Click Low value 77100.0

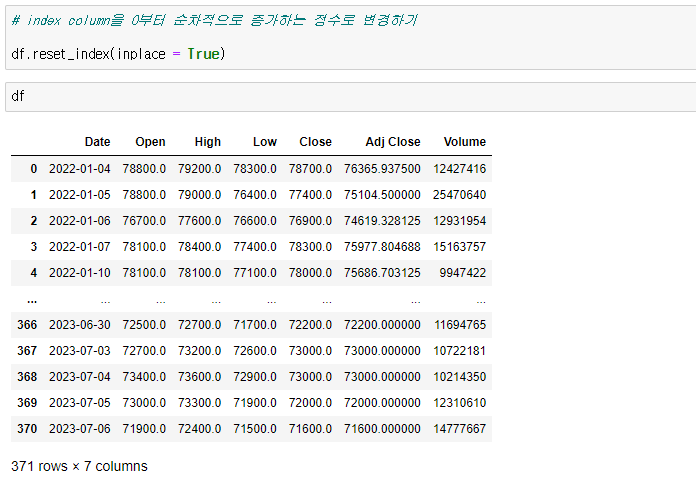tap(255, 273)
